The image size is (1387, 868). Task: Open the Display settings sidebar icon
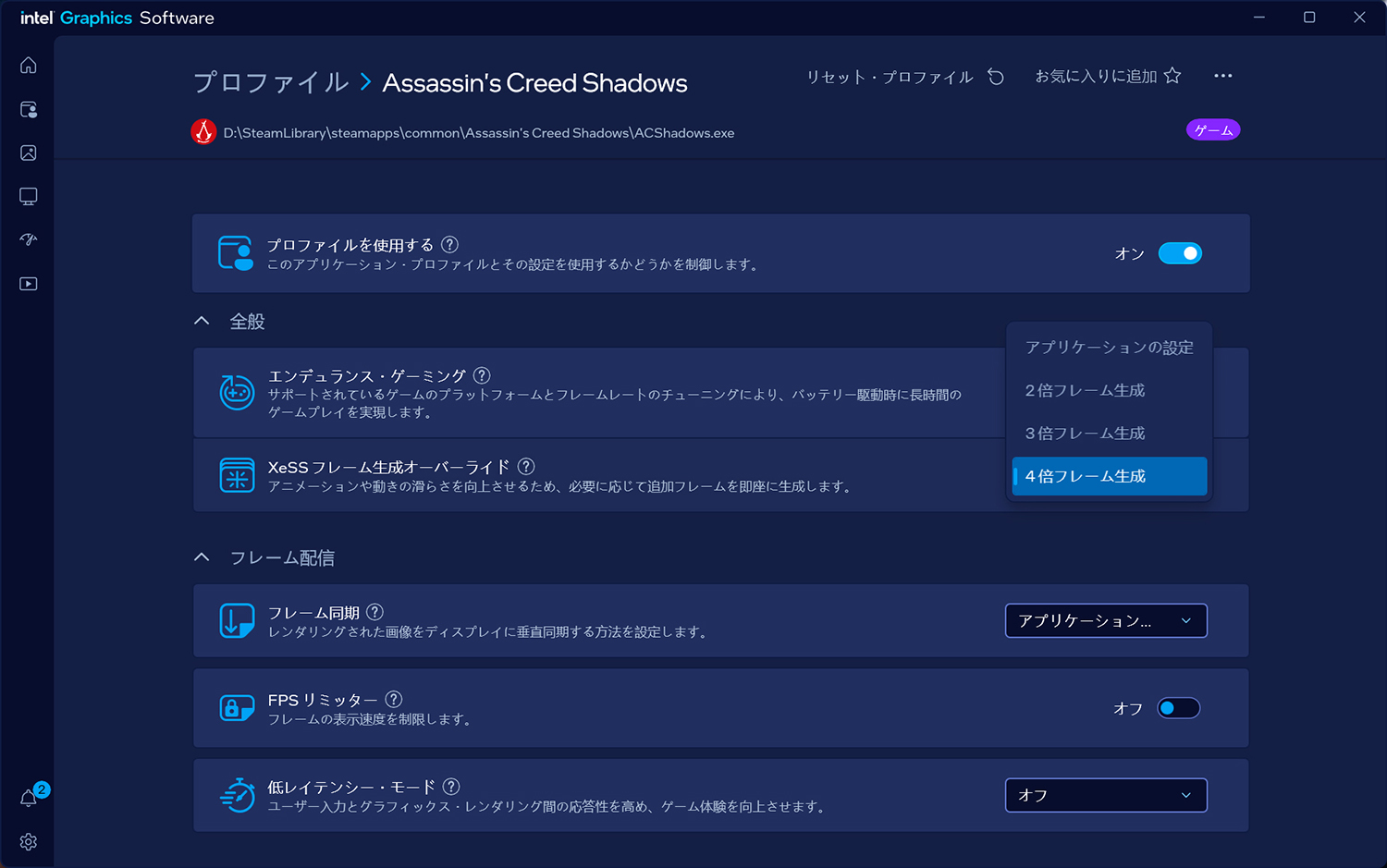pos(28,196)
